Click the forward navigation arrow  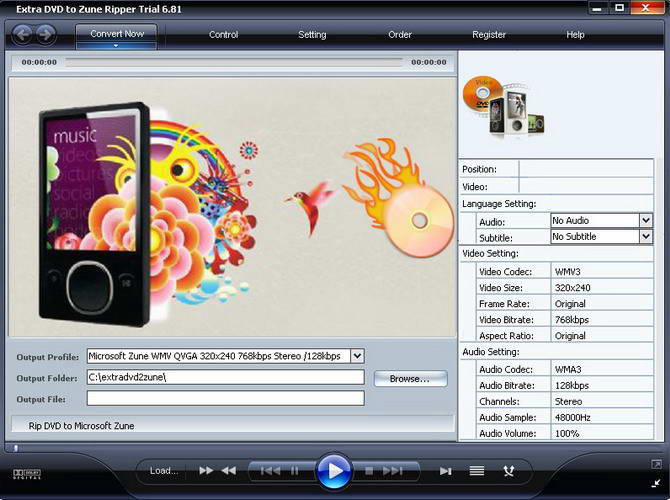[46, 34]
